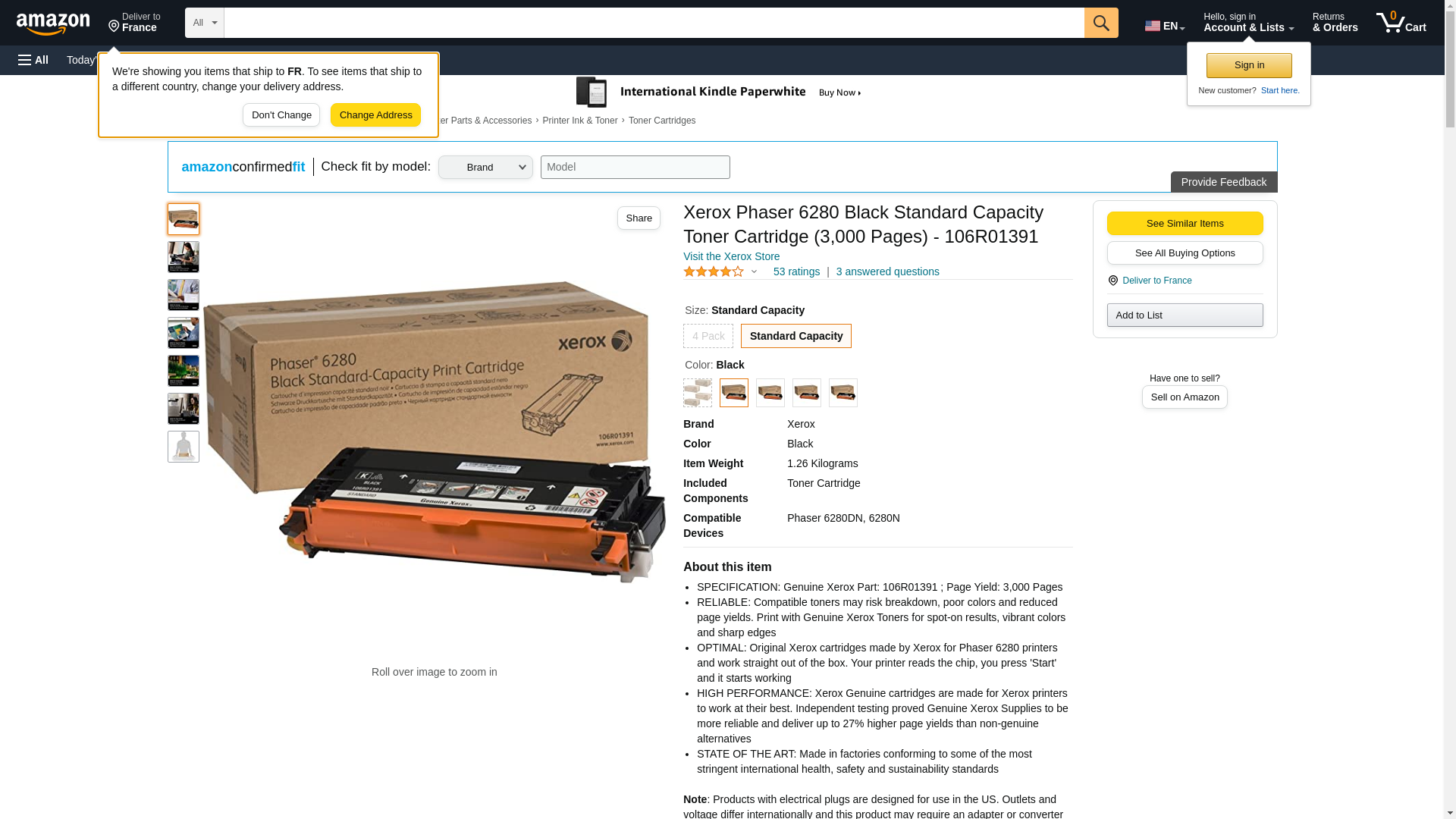1456x819 pixels.
Task: Click the search magnifier button
Action: pyautogui.click(x=1100, y=23)
